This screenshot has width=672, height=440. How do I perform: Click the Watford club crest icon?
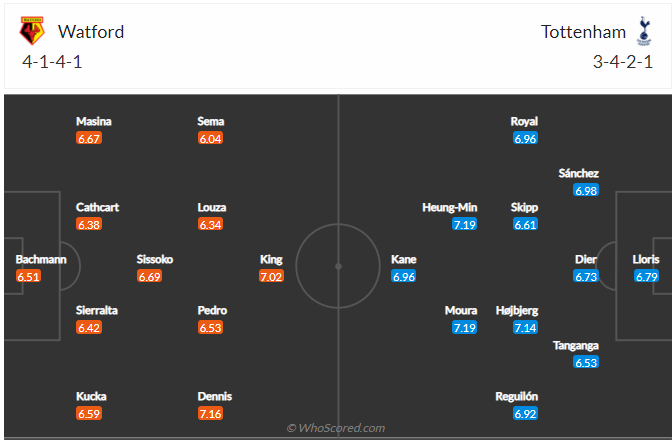(x=33, y=31)
